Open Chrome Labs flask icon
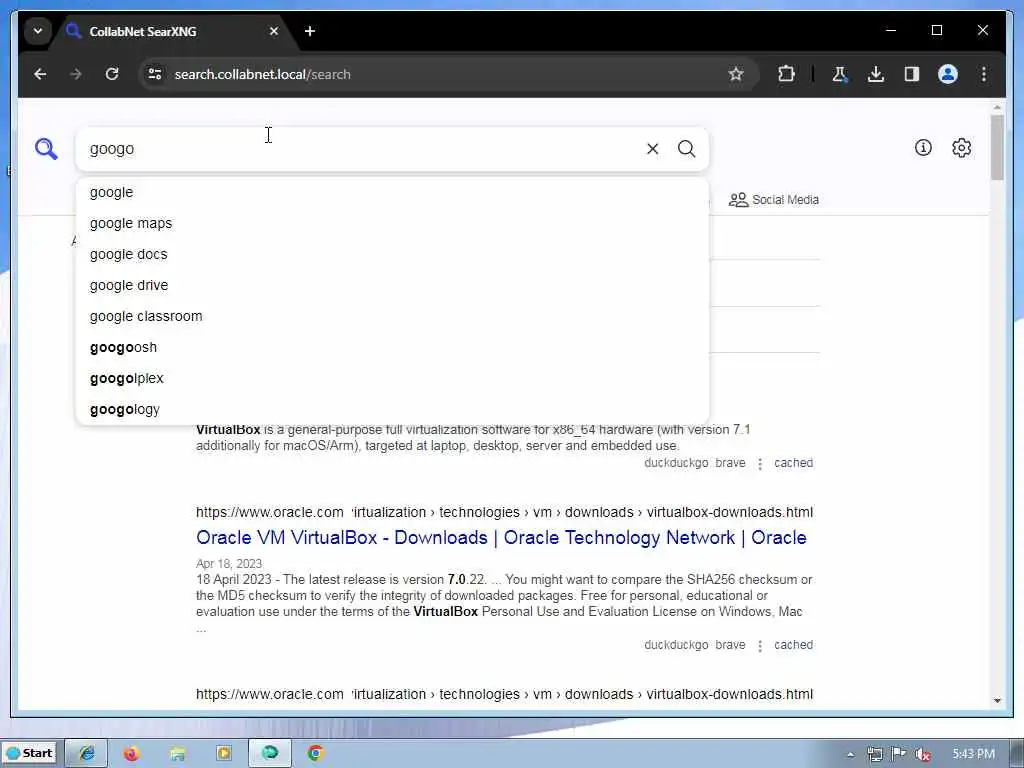This screenshot has height=768, width=1024. [x=840, y=74]
